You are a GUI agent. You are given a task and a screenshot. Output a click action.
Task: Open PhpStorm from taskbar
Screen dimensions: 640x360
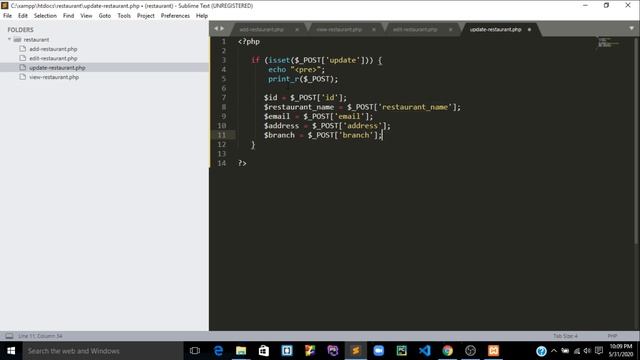click(333, 351)
